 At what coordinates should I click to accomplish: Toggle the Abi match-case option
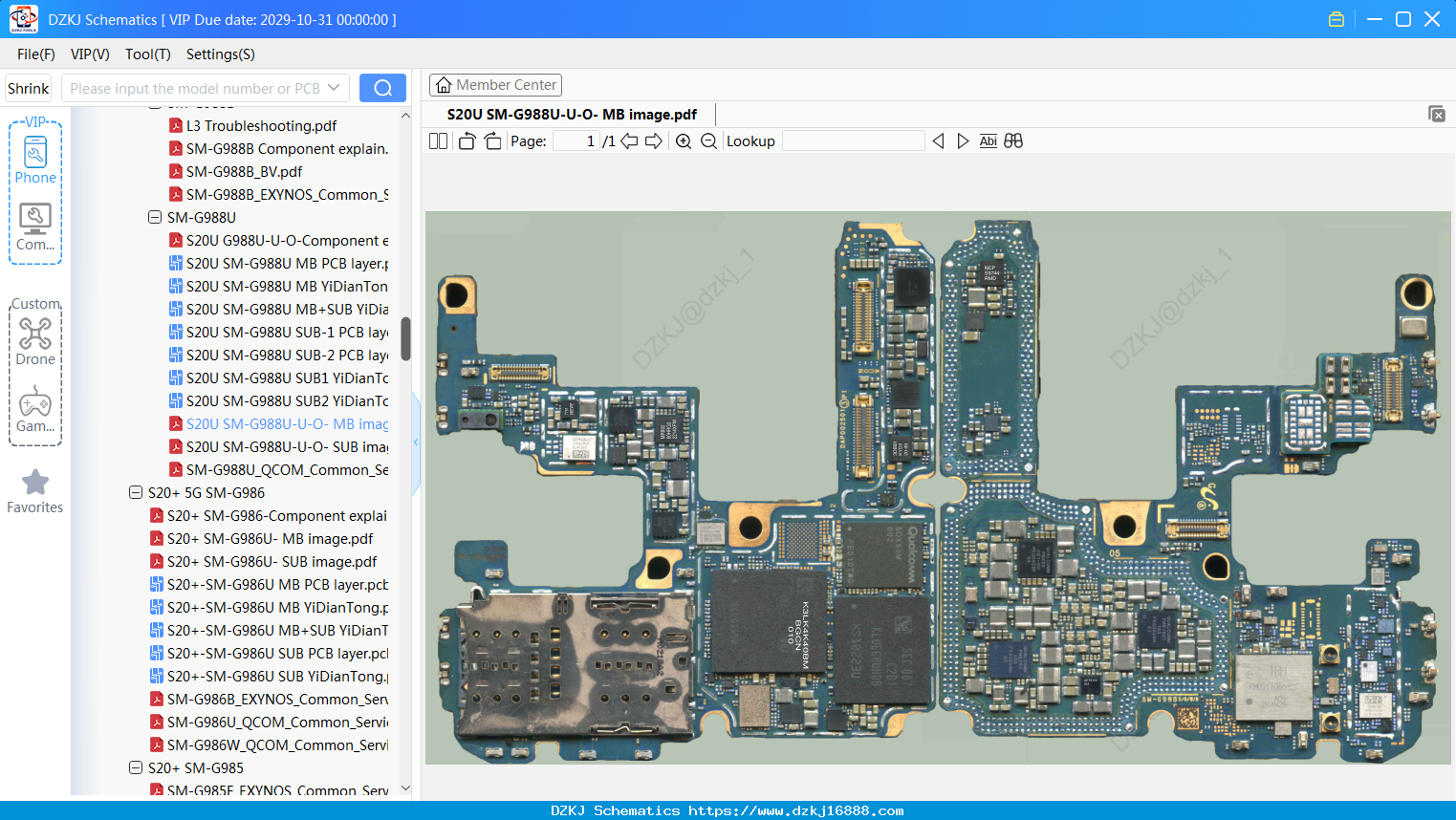point(988,141)
